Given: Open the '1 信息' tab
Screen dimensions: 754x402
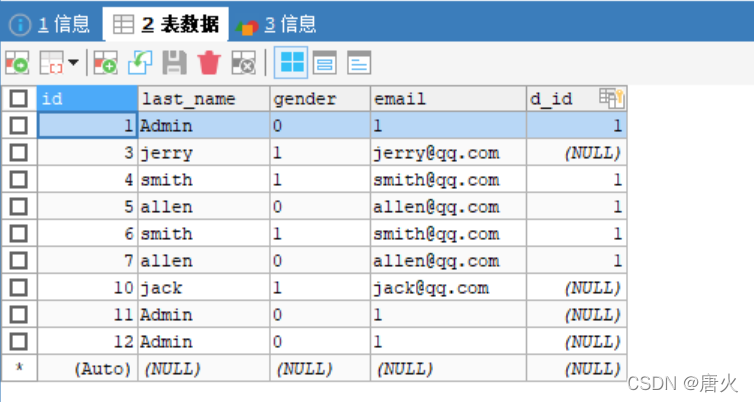Looking at the screenshot, I should pos(51,24).
